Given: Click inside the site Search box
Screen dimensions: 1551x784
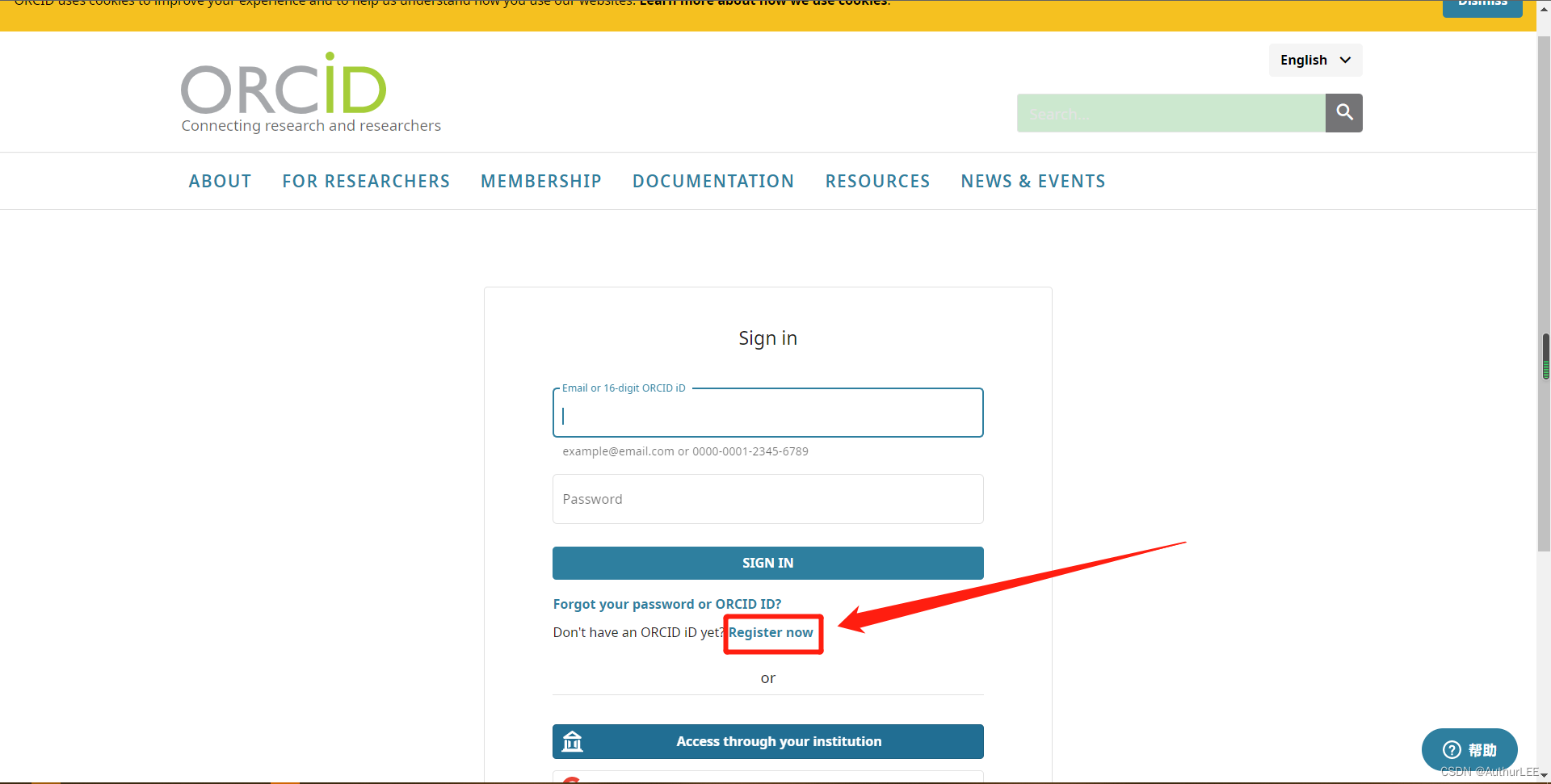Looking at the screenshot, I should tap(1171, 113).
